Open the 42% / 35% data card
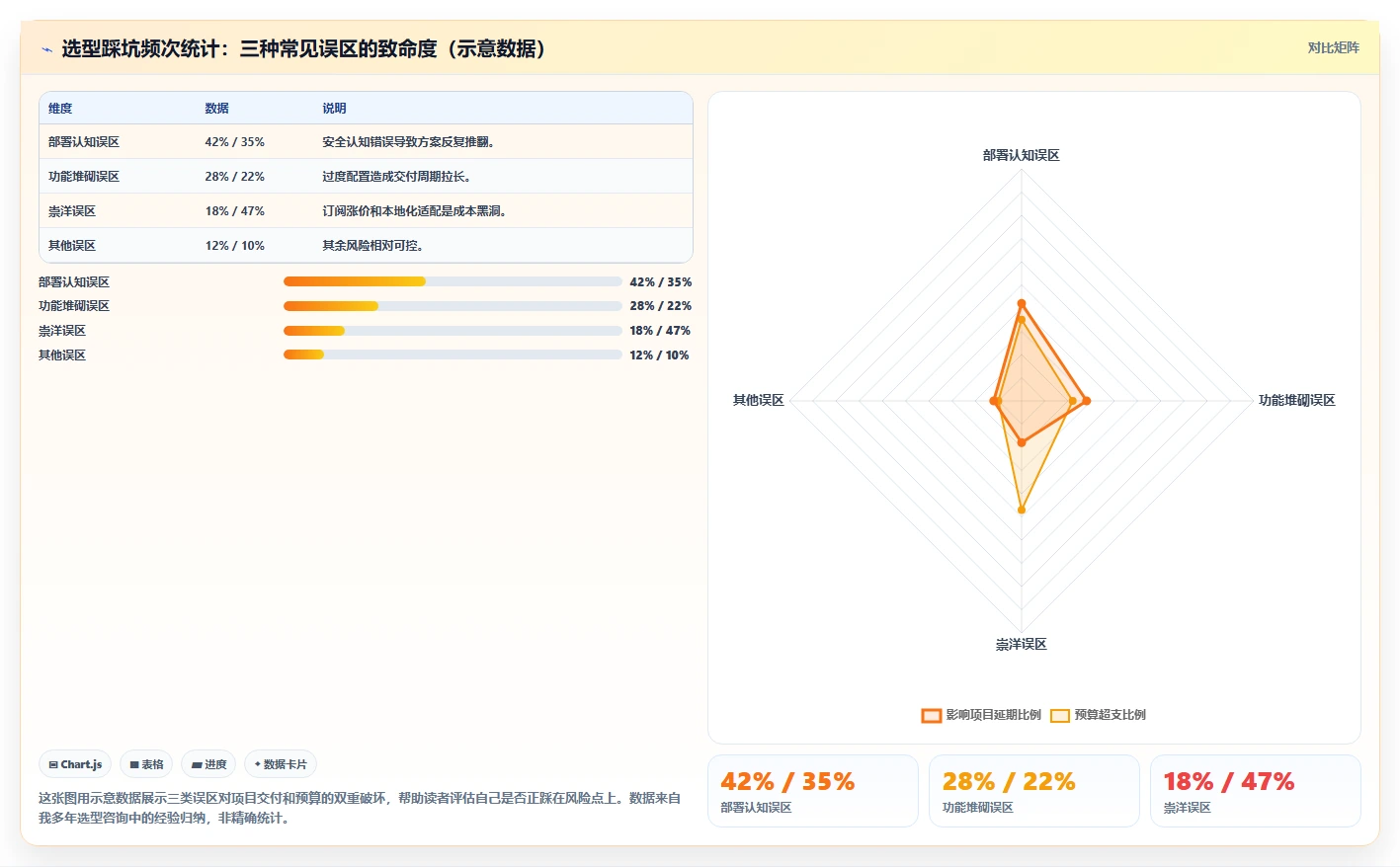Image resolution: width=1400 pixels, height=867 pixels. [x=812, y=791]
